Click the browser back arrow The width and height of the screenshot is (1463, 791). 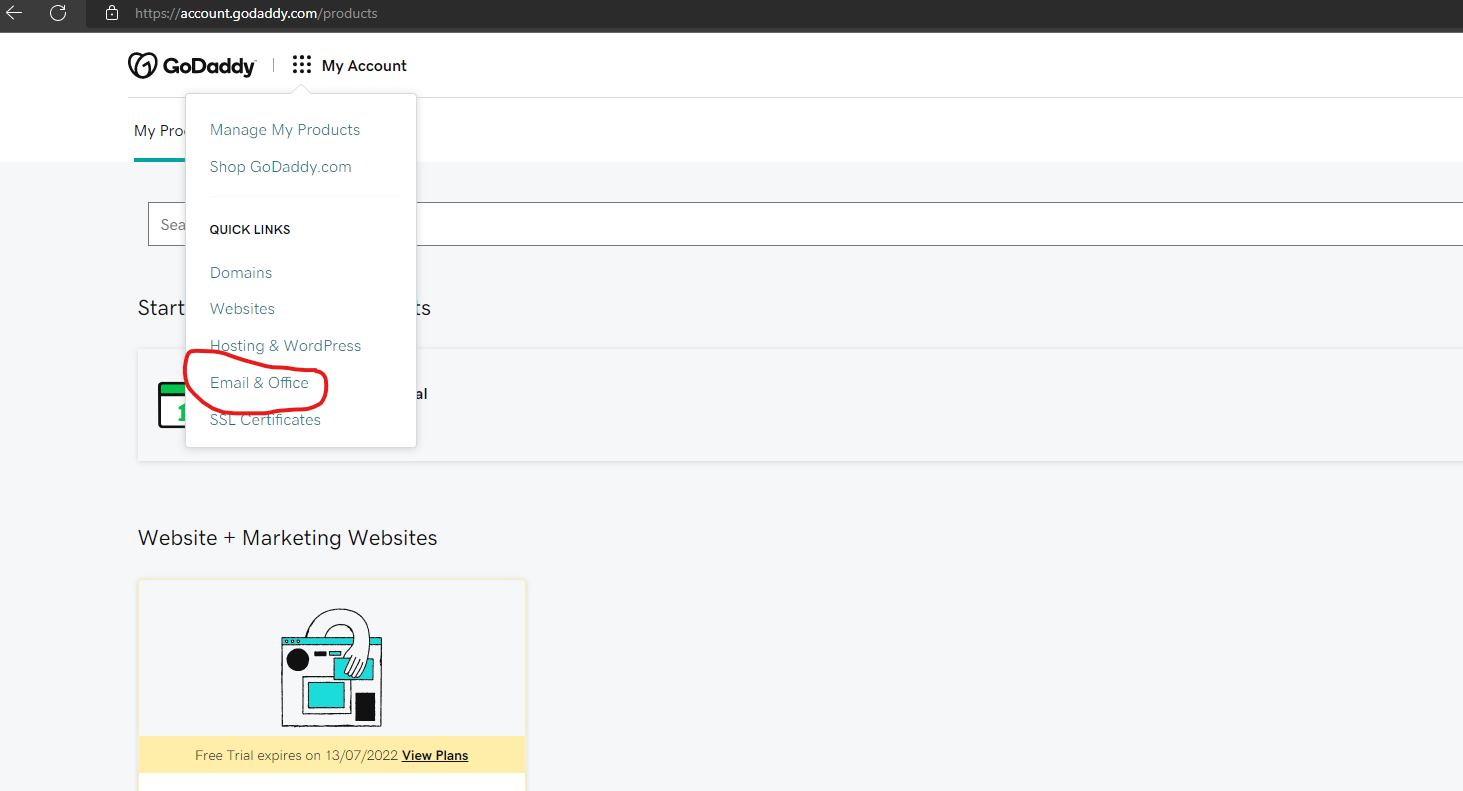(14, 13)
